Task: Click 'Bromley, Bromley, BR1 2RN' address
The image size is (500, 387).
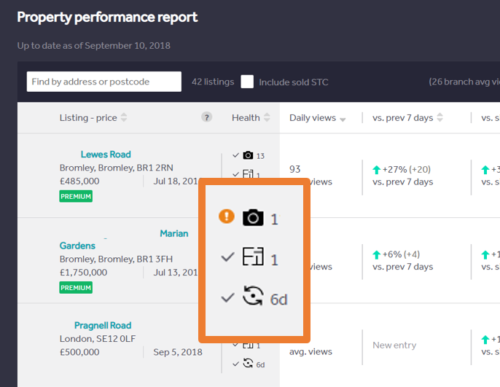Action: pos(116,168)
